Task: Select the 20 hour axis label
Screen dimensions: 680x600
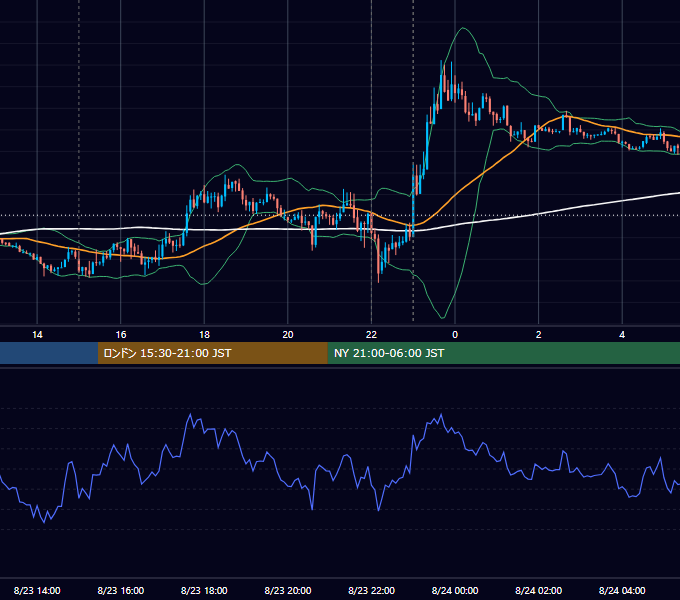Action: tap(288, 335)
